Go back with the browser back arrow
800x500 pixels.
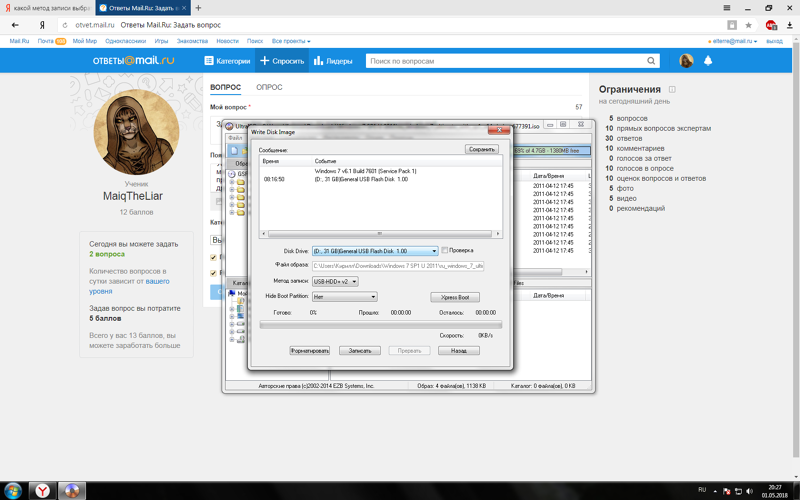click(15, 25)
